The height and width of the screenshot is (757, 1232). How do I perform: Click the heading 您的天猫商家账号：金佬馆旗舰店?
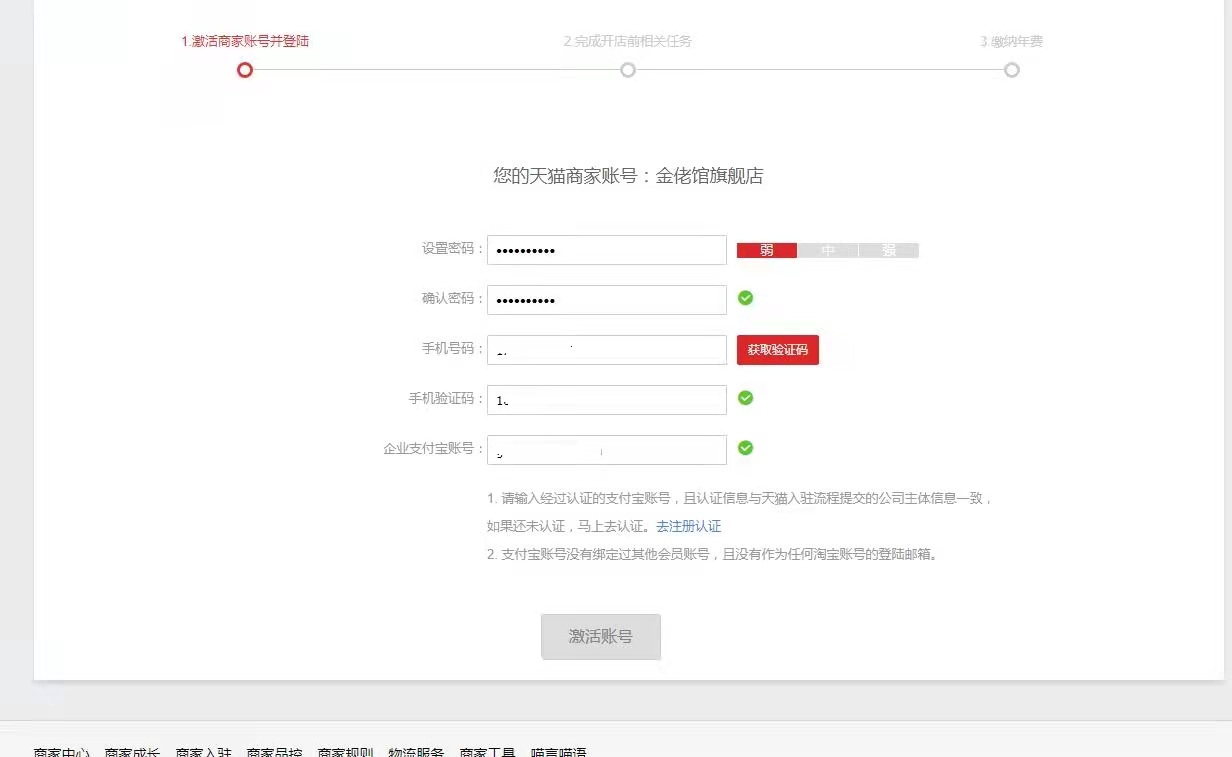point(628,176)
